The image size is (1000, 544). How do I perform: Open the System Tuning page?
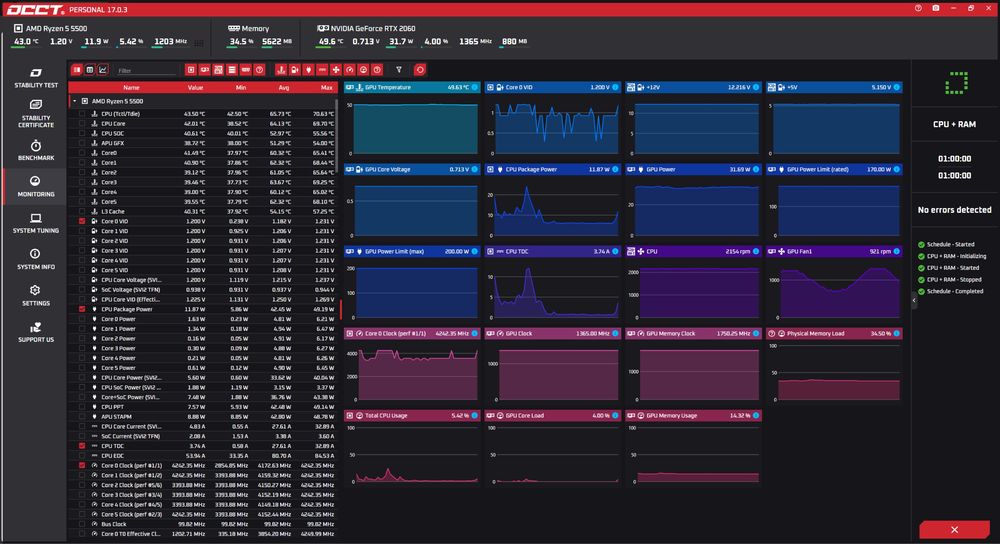coord(36,223)
